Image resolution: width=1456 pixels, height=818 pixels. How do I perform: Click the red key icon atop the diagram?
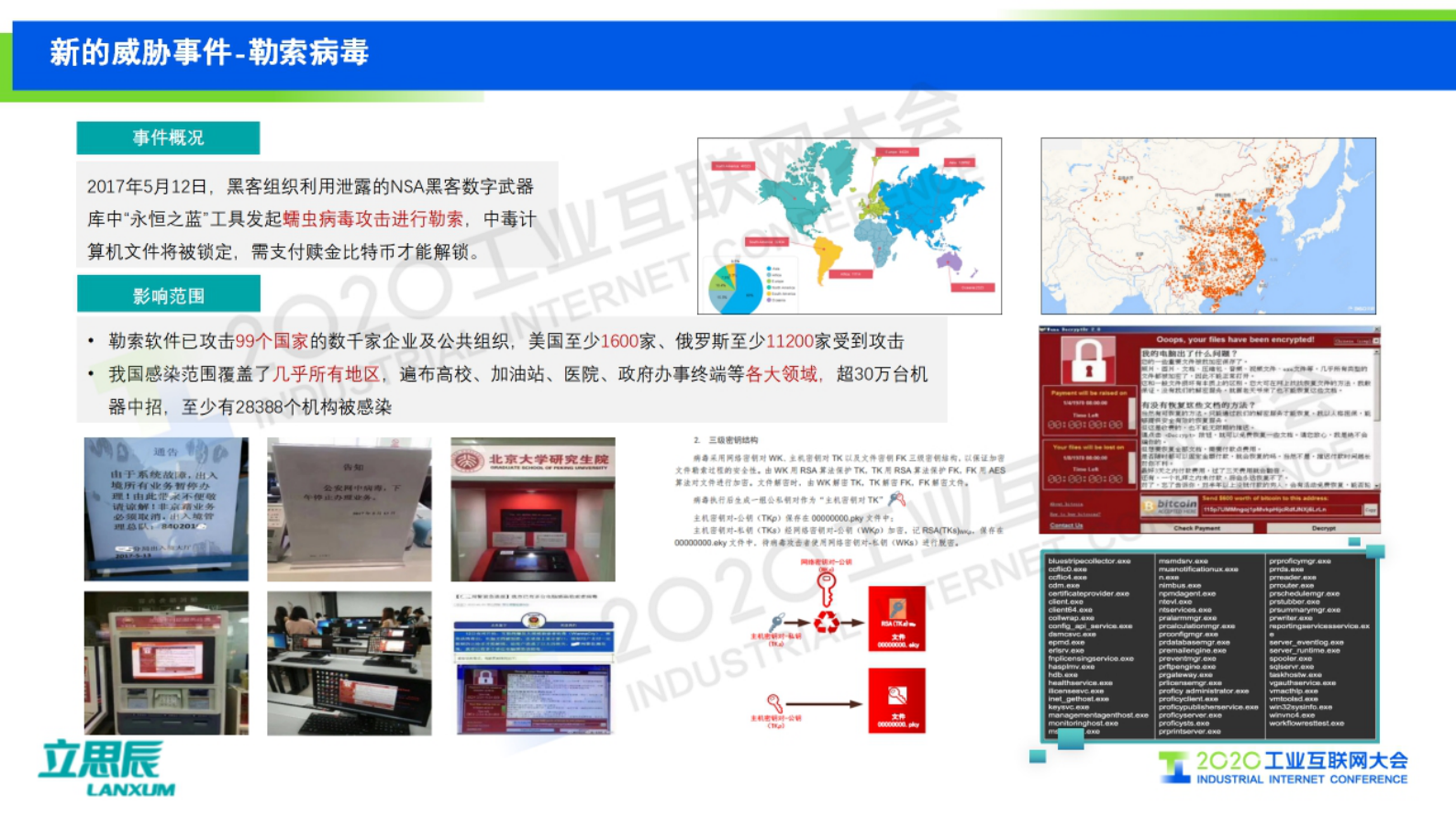(827, 588)
